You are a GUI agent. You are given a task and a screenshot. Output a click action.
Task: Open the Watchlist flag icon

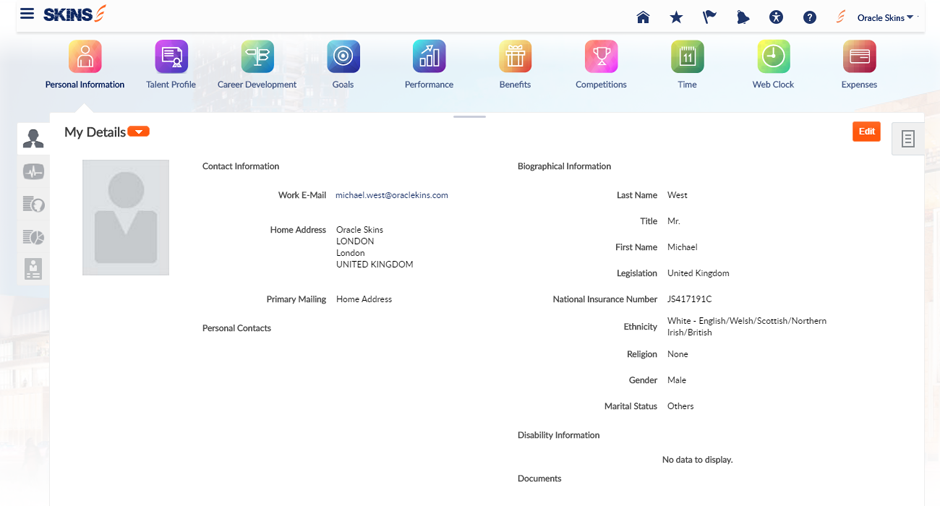click(709, 17)
